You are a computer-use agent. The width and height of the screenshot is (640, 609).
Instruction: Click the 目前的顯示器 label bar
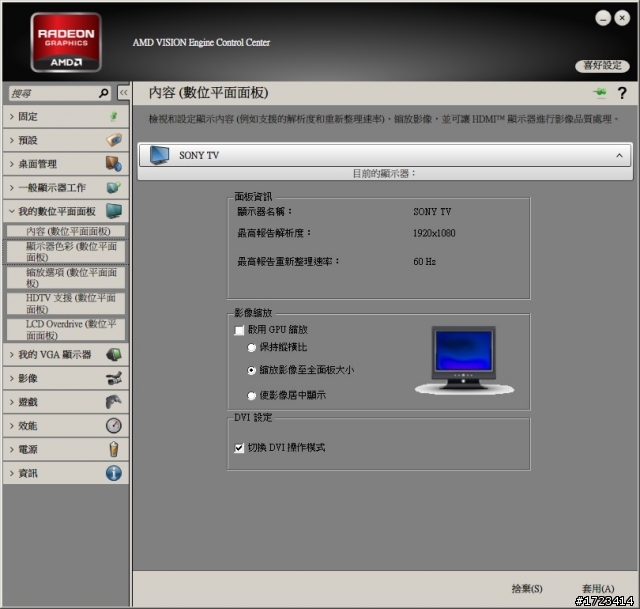pyautogui.click(x=384, y=173)
